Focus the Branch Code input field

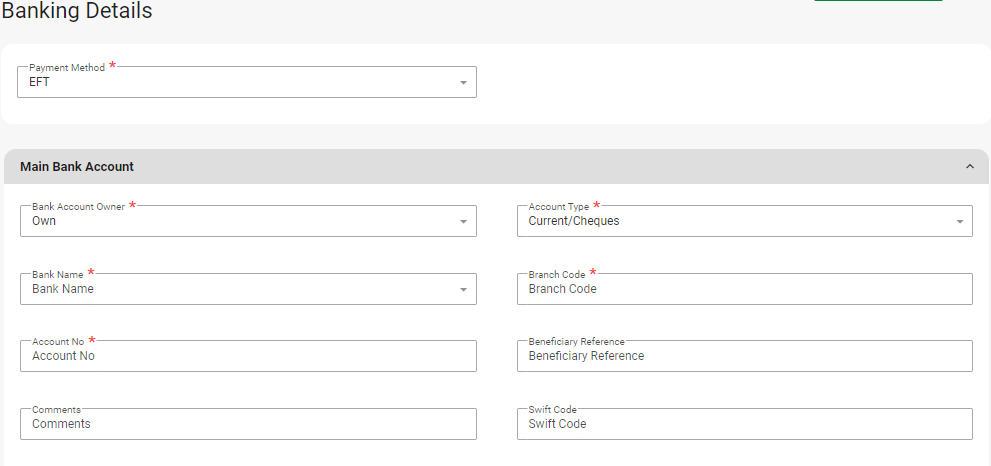click(744, 290)
